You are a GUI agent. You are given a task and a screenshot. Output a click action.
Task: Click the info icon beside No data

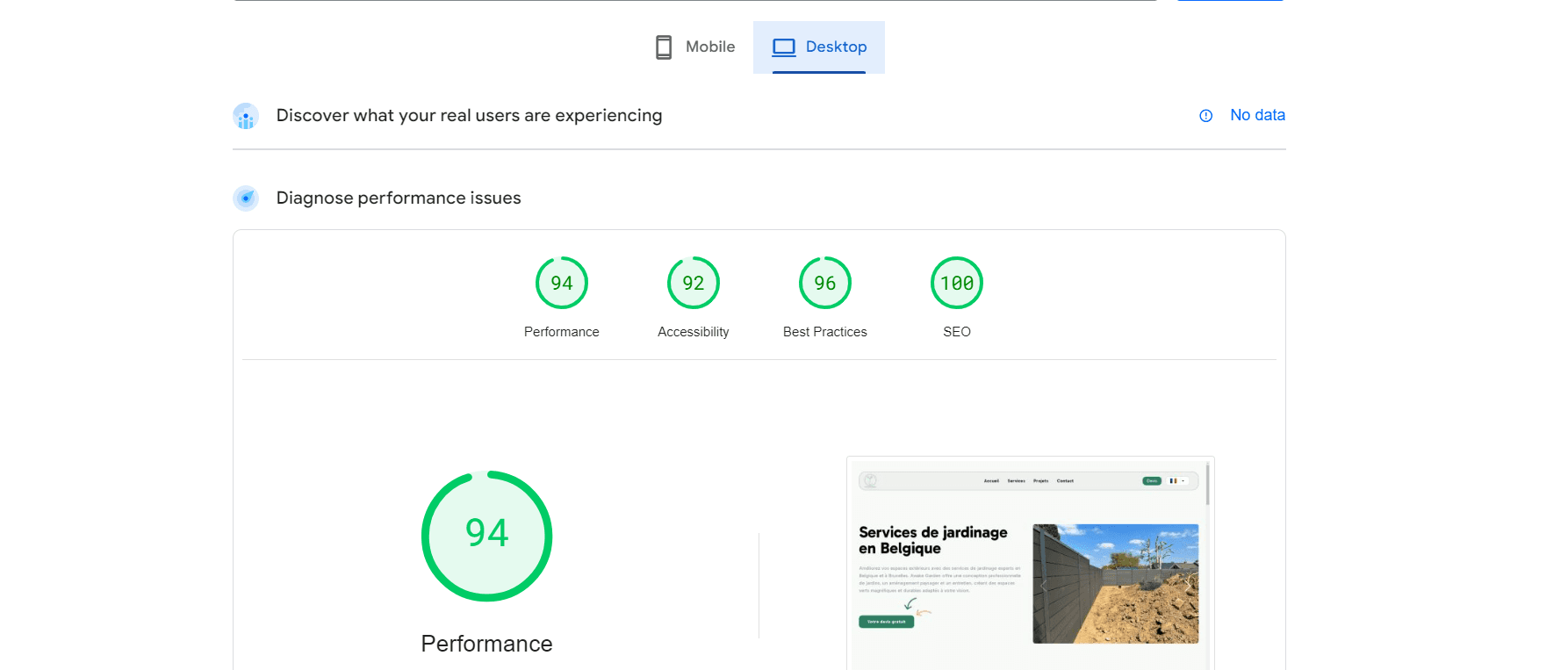click(1205, 116)
